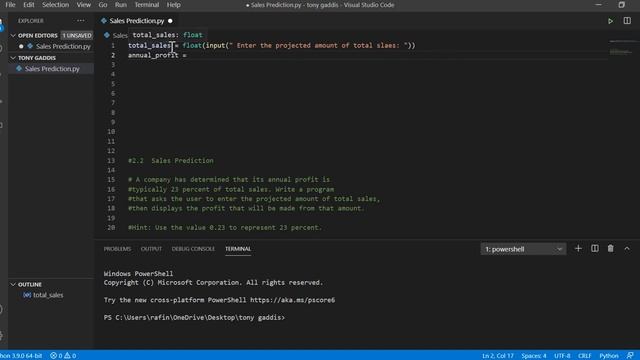Click the 'float(input(' call on line 1

pyautogui.click(x=206, y=45)
